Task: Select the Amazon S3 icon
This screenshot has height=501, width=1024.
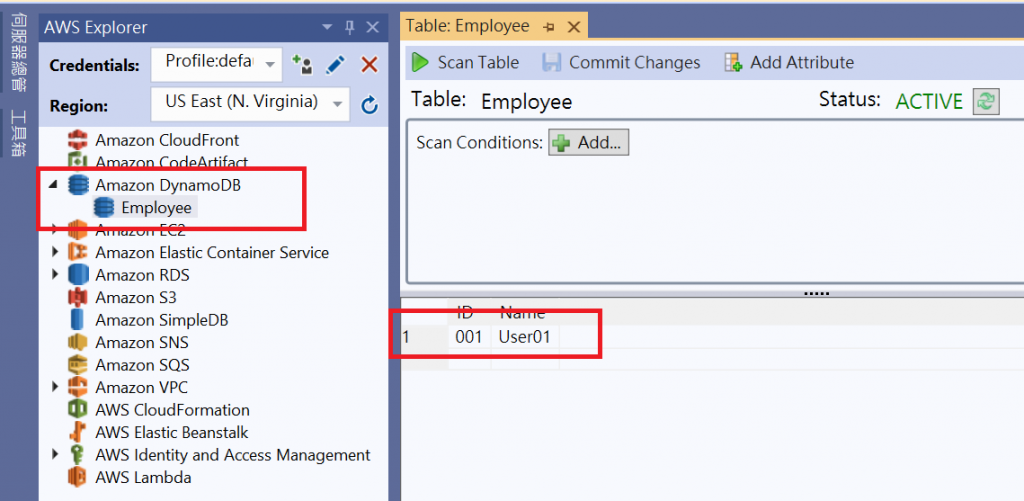Action: 78,297
